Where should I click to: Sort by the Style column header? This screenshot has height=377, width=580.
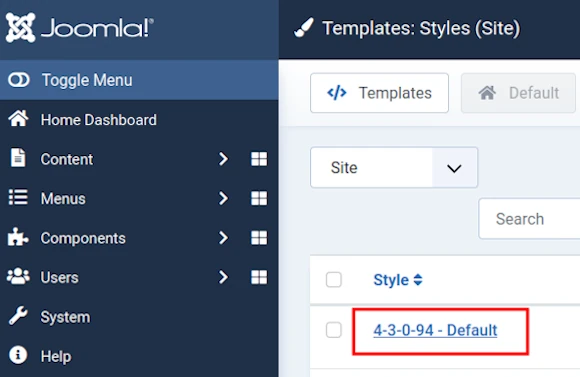click(x=398, y=280)
